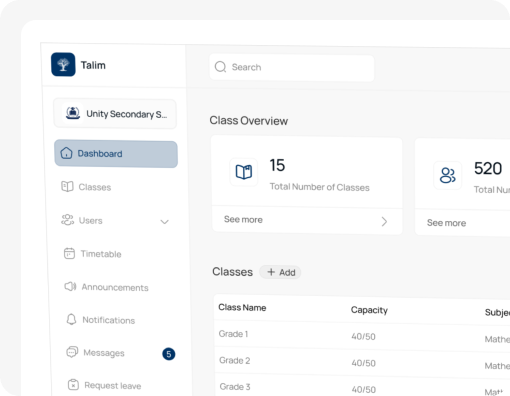The image size is (510, 396).
Task: Click the people icon on the 520 card
Action: (x=448, y=175)
